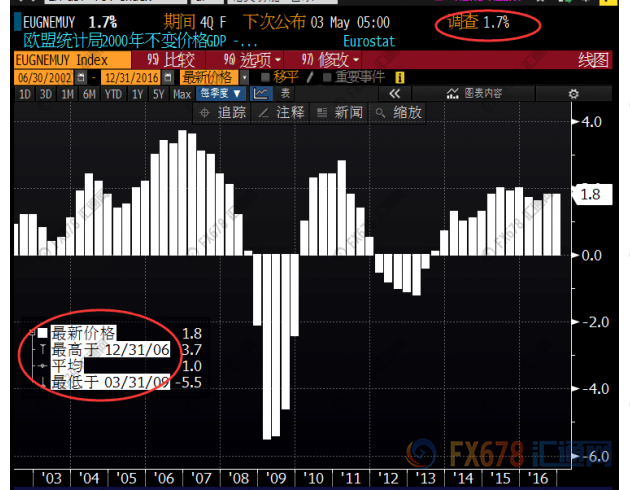Collapse panel with double left arrows
The height and width of the screenshot is (490, 630).
click(x=394, y=94)
